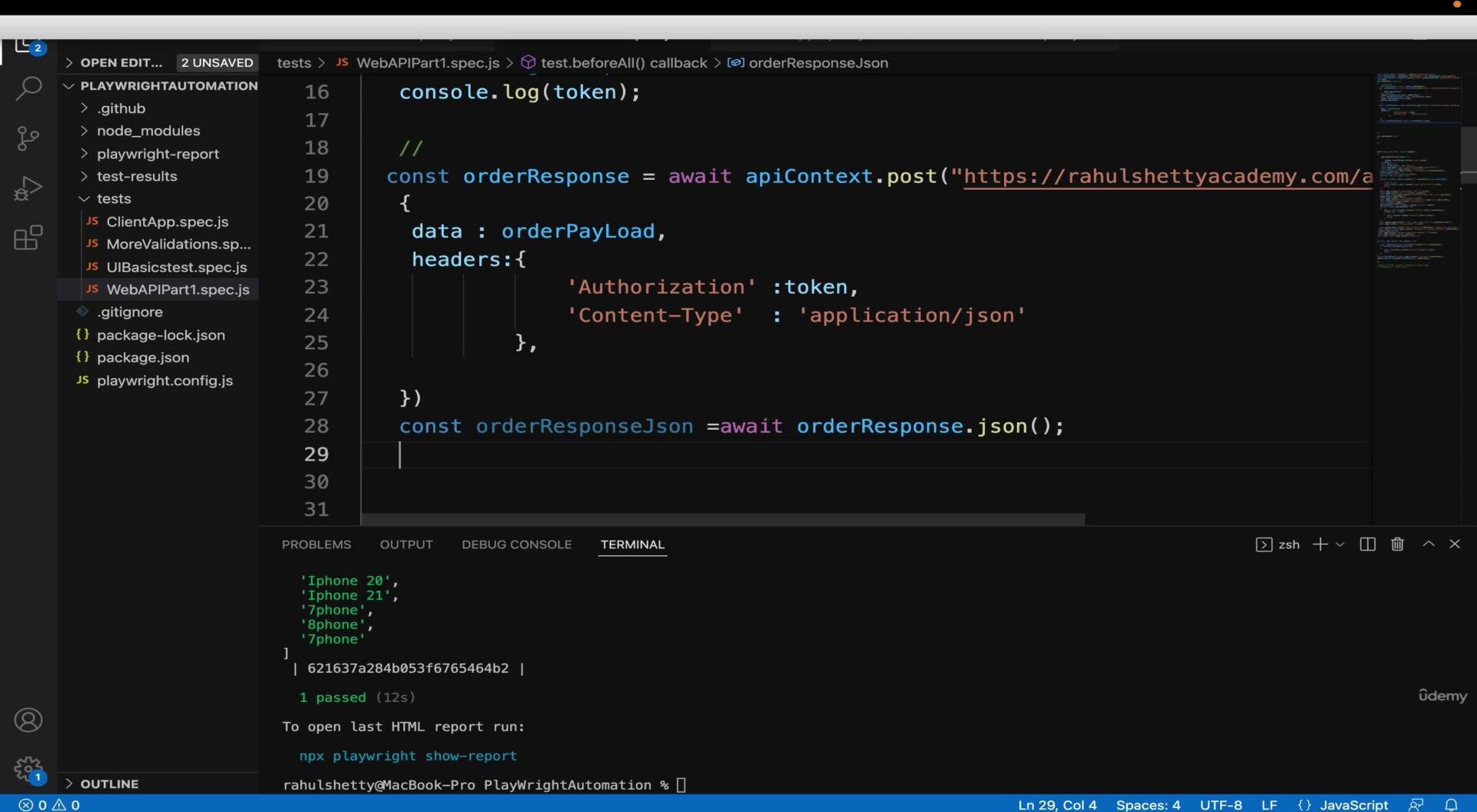Open the Extensions view
This screenshot has height=812, width=1477.
click(28, 238)
